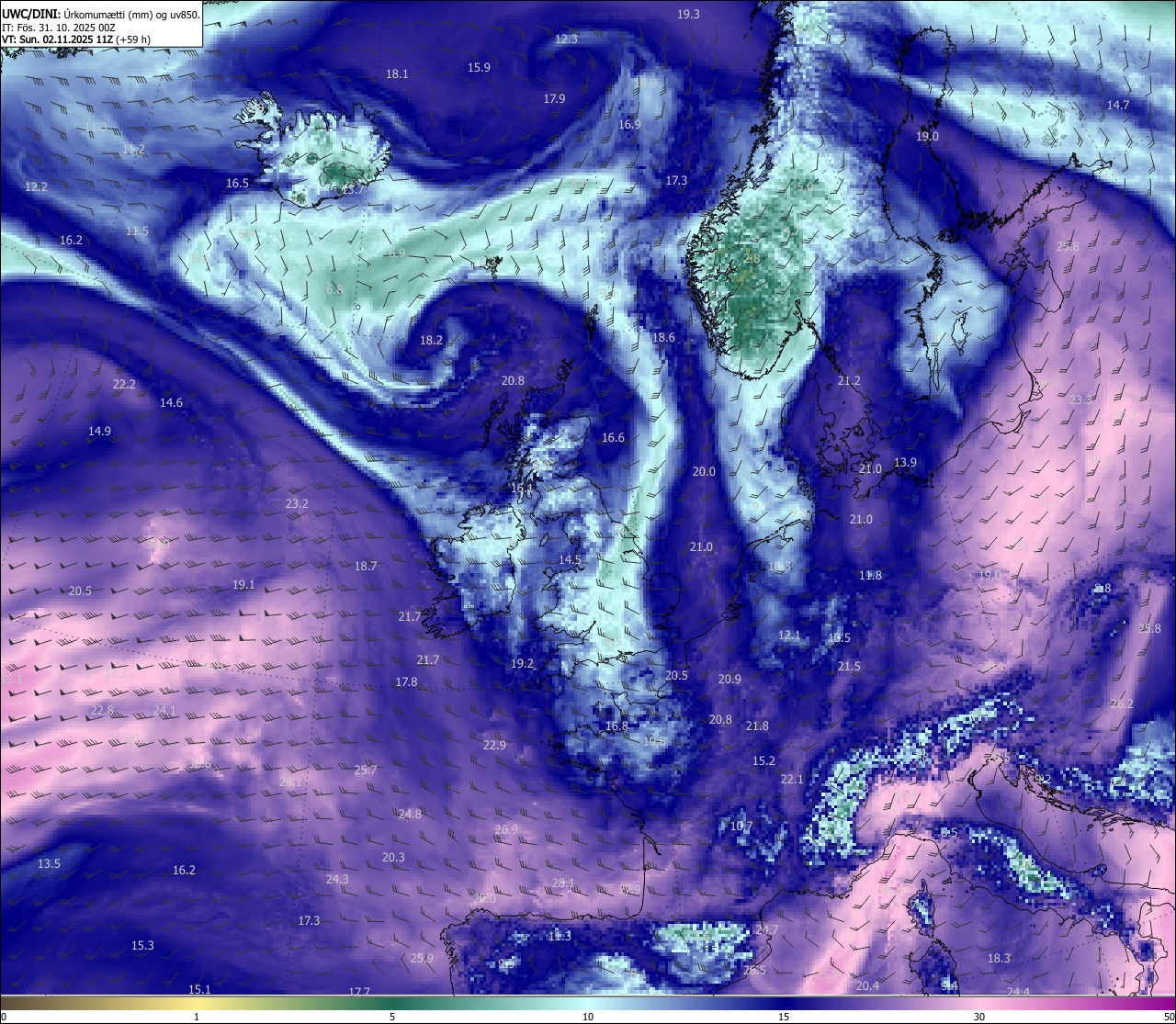The width and height of the screenshot is (1176, 1024).
Task: Click the 16.6 value east of Scotland
Action: click(x=613, y=437)
